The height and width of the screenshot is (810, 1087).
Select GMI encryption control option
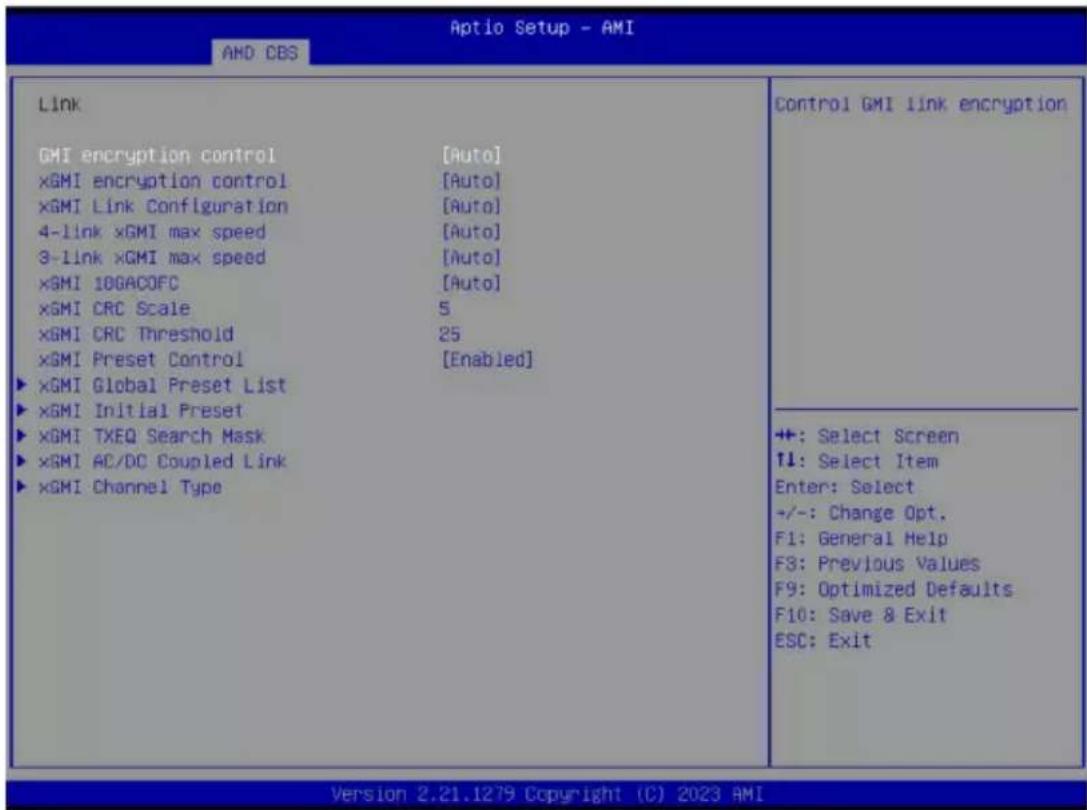157,155
